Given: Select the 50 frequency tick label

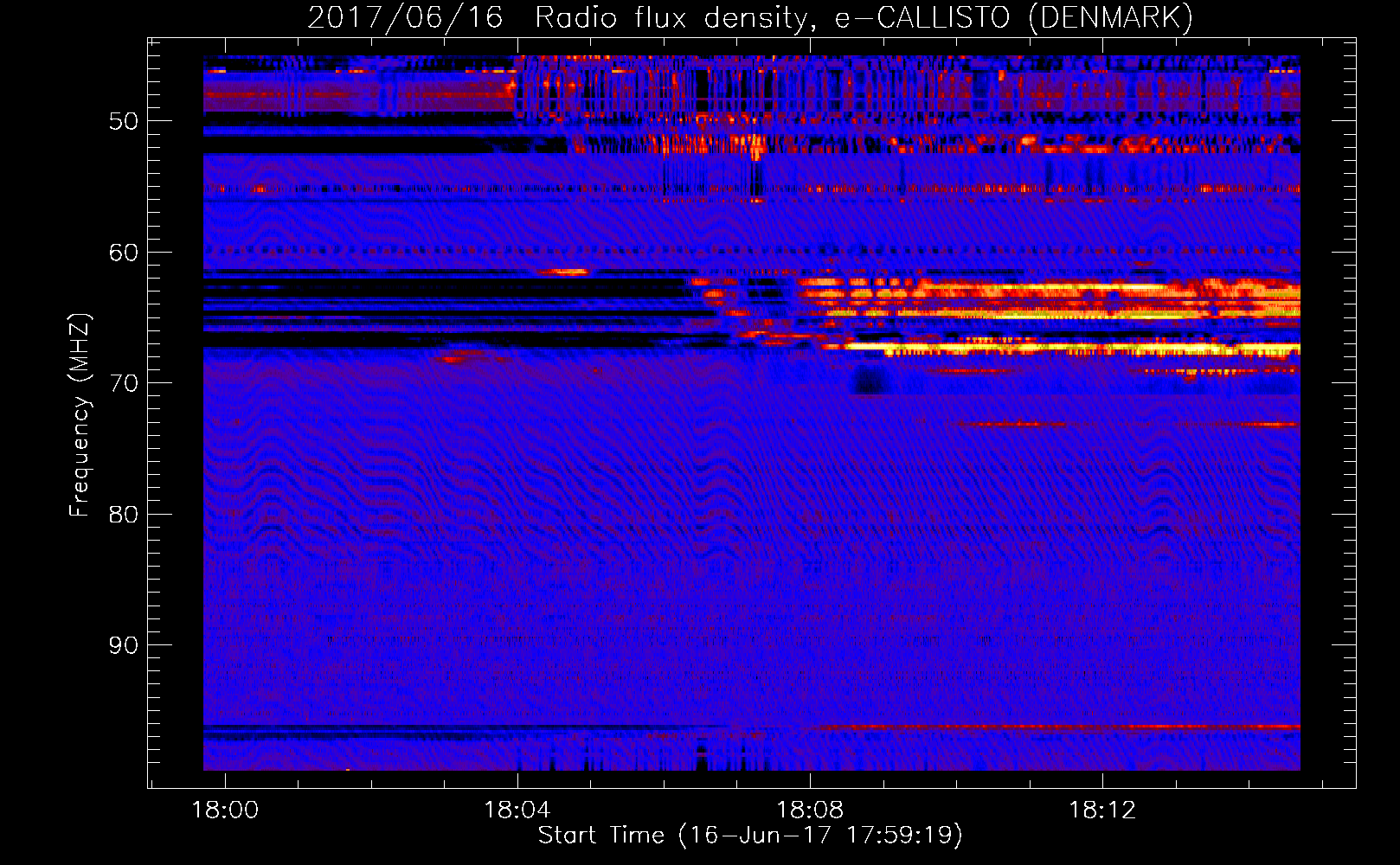Looking at the screenshot, I should 124,121.
